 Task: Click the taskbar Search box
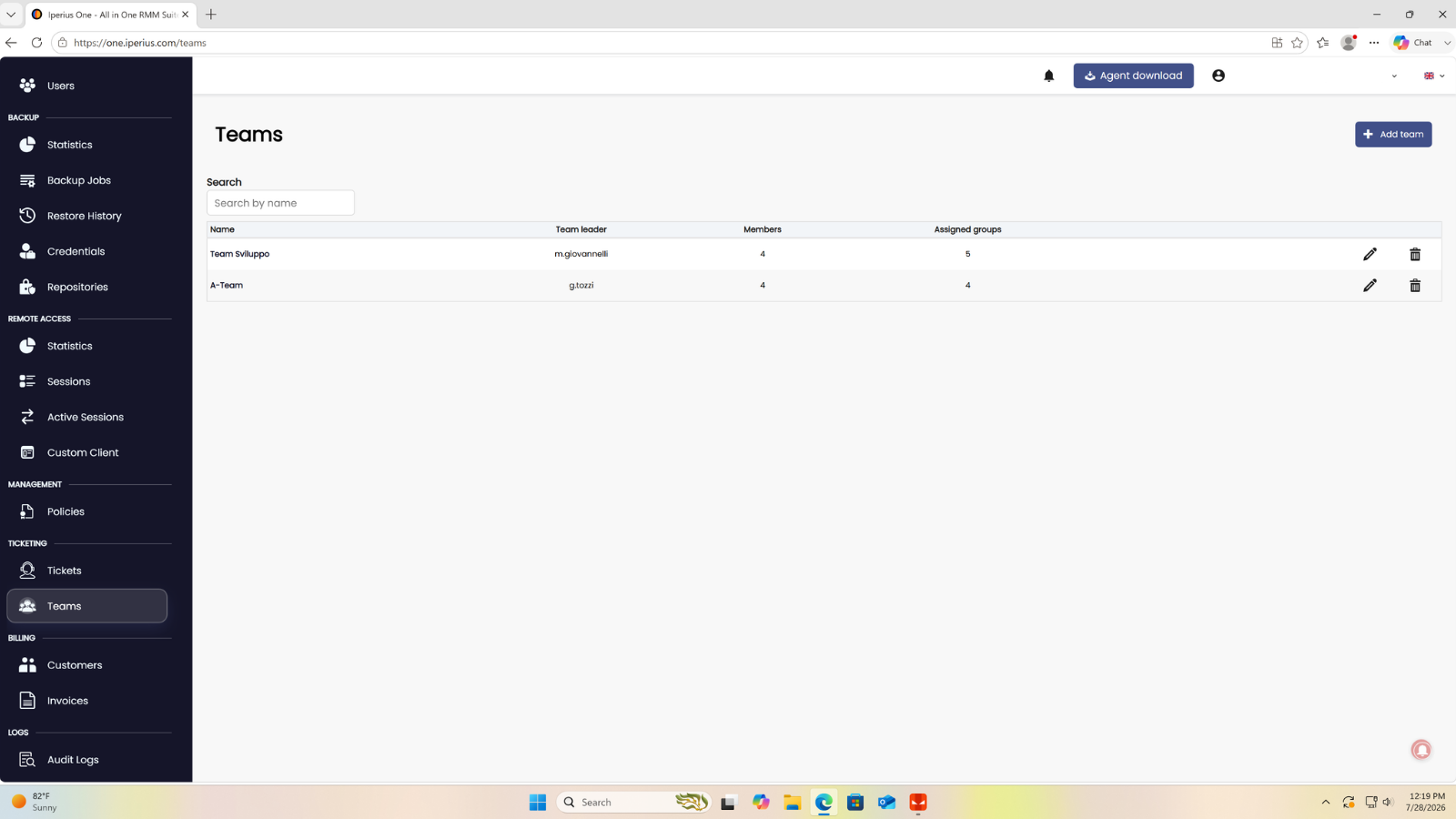point(633,802)
